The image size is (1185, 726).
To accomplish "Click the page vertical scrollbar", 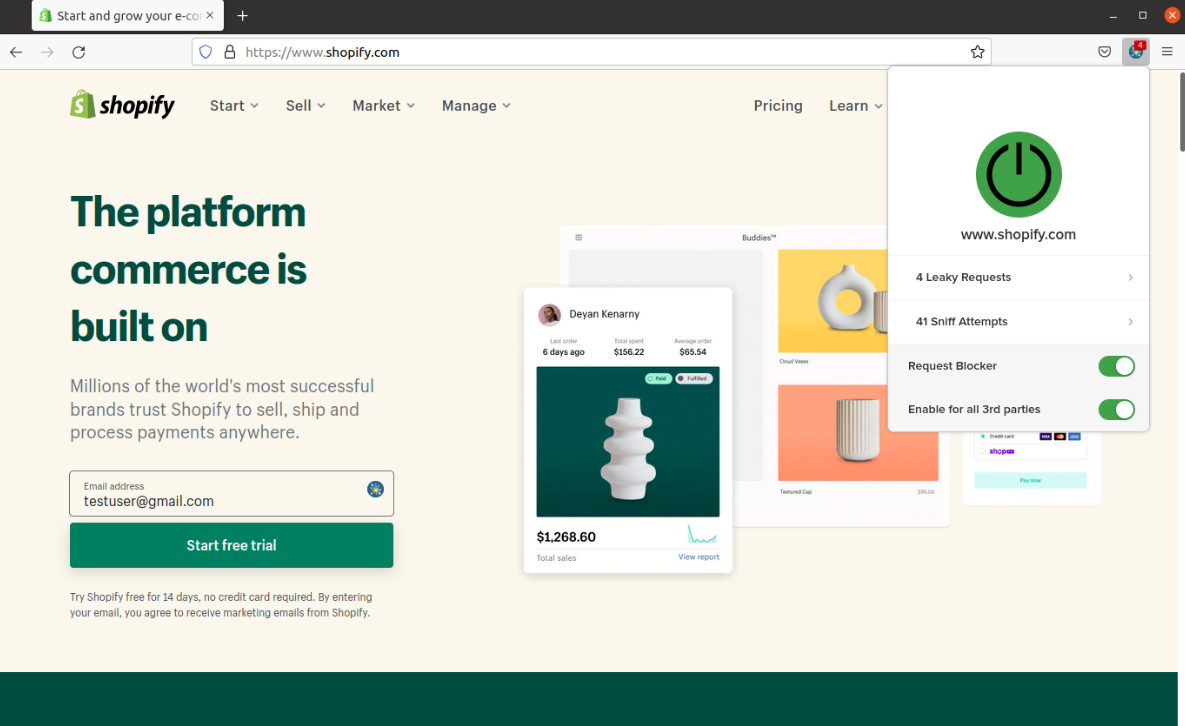I will point(1180,112).
